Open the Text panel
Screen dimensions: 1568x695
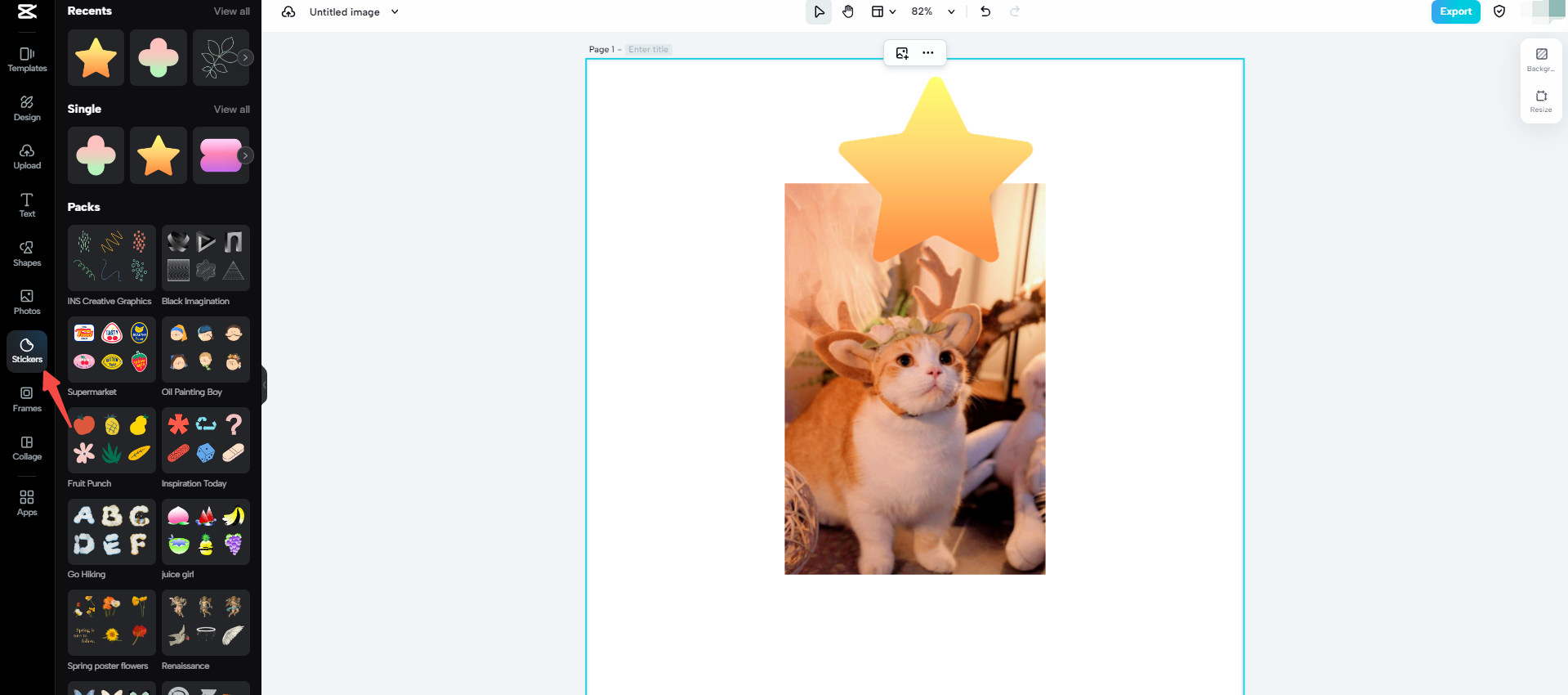point(27,205)
